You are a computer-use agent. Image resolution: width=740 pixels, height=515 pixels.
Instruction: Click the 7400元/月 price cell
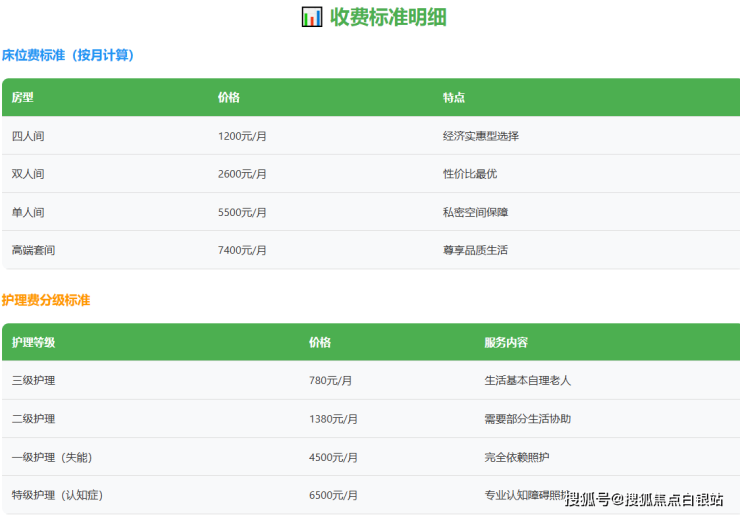pyautogui.click(x=242, y=250)
